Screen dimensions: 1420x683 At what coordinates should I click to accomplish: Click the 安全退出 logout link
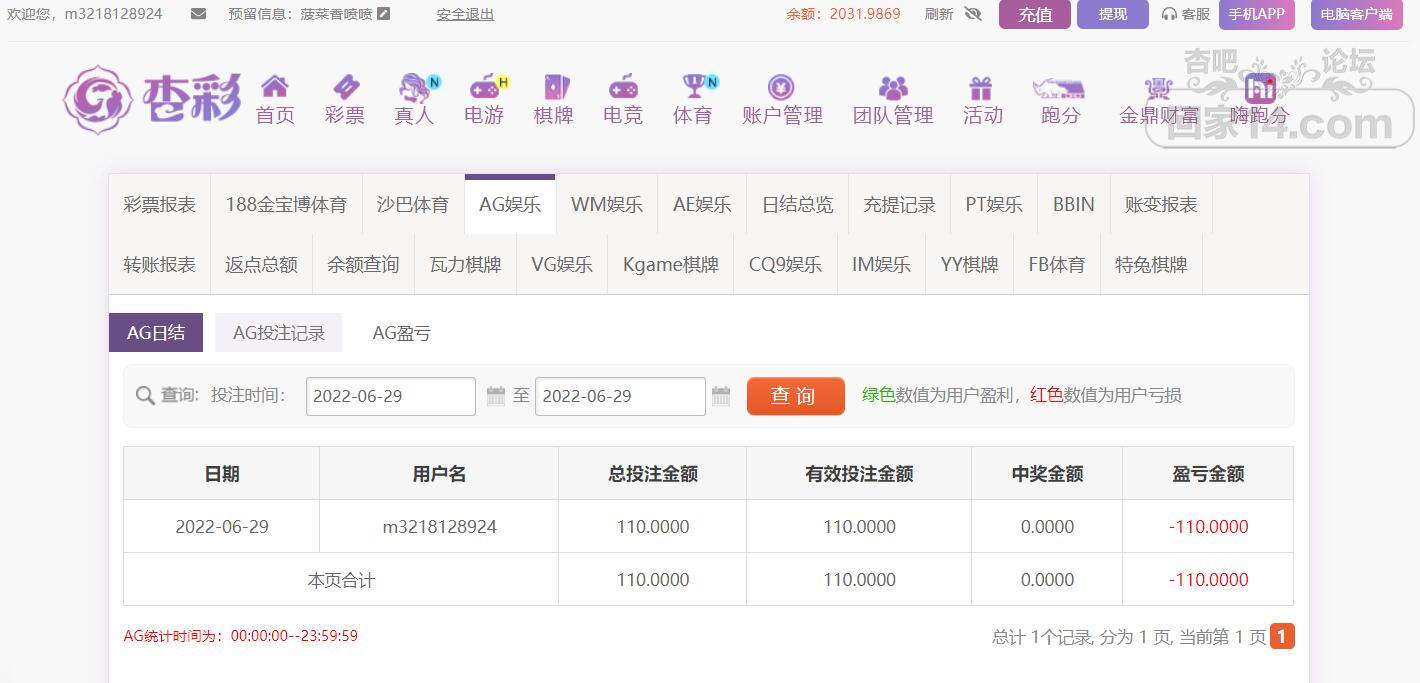[x=465, y=14]
